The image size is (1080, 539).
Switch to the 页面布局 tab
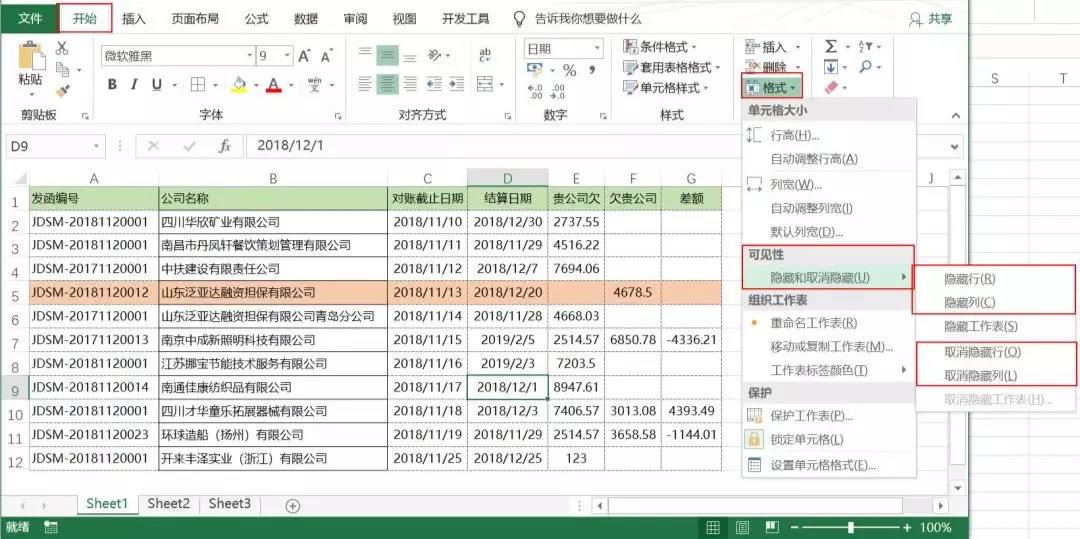point(193,19)
